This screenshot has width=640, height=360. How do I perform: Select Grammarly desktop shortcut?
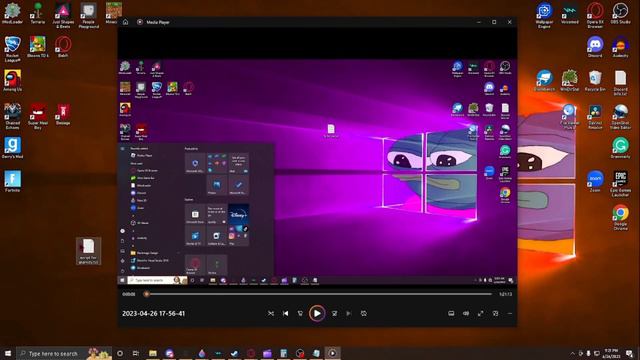click(620, 148)
